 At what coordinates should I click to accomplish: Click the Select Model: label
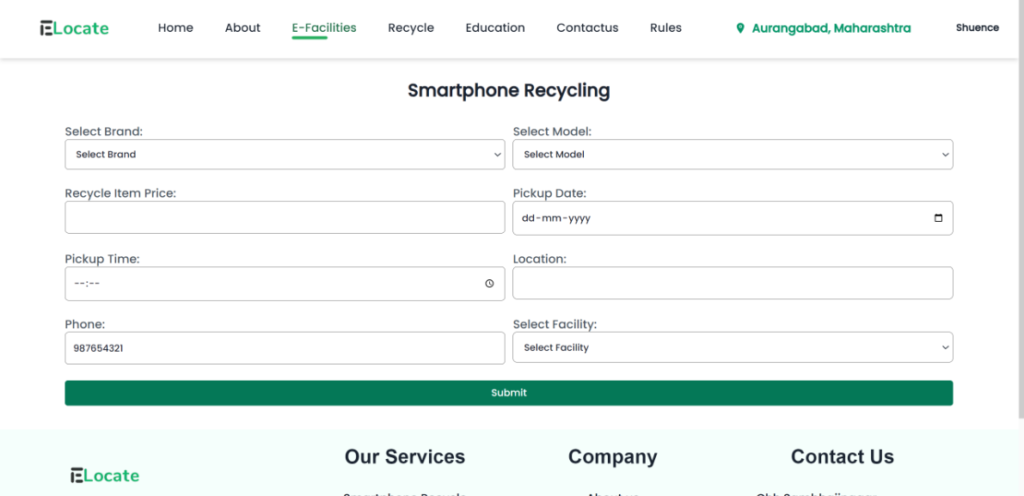(552, 131)
